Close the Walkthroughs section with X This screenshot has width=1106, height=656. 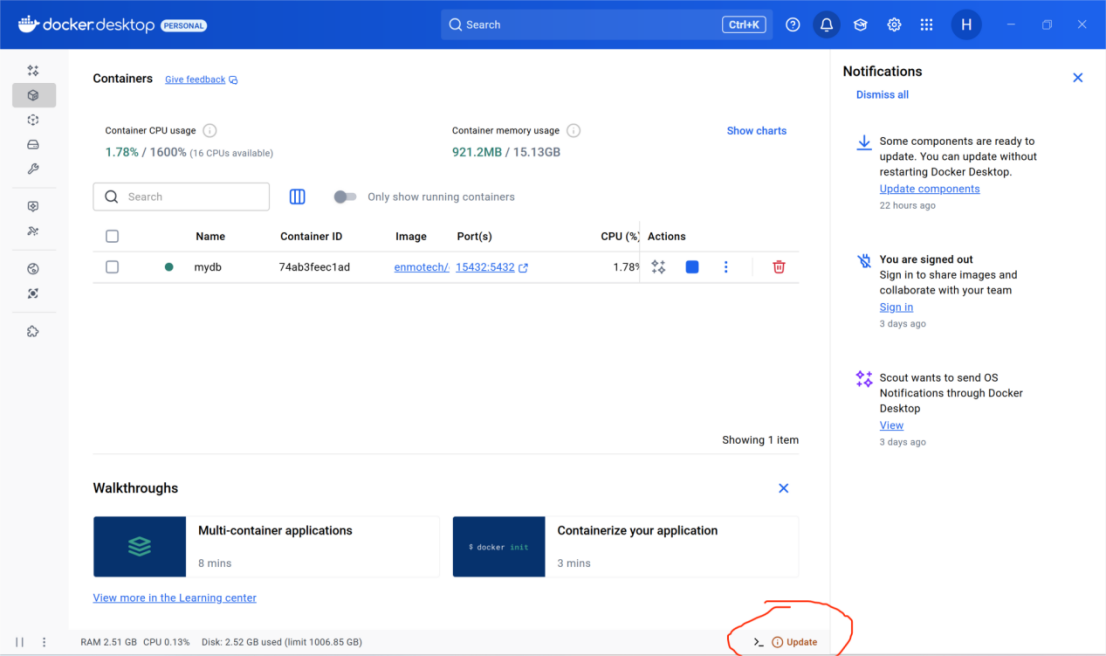click(x=783, y=488)
